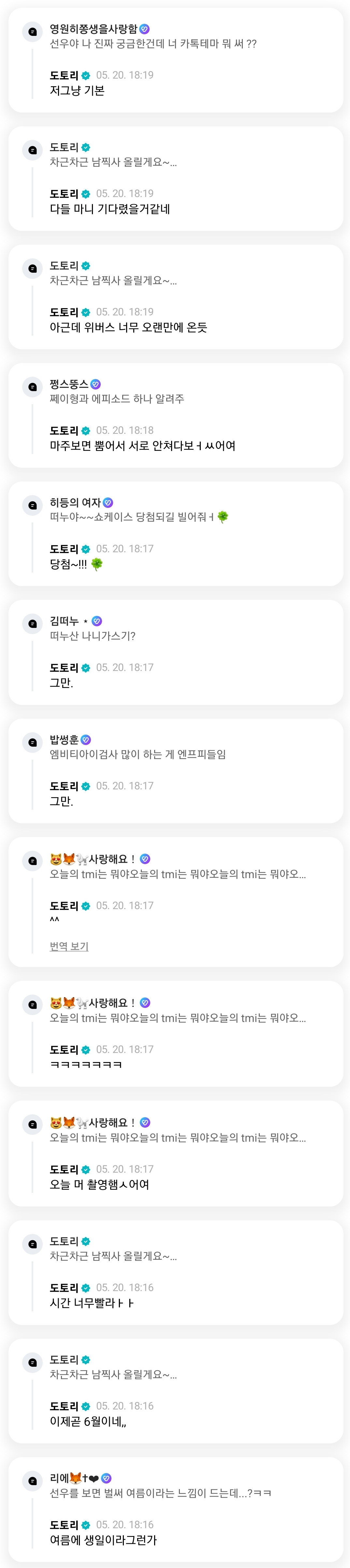Click the badge icon next to 히등의 여자
The image size is (350, 1568).
(108, 502)
